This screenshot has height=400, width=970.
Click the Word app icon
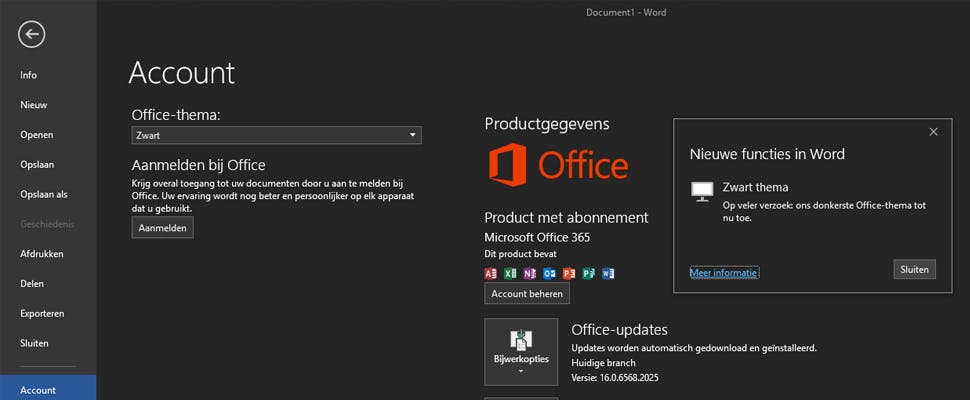(x=608, y=273)
